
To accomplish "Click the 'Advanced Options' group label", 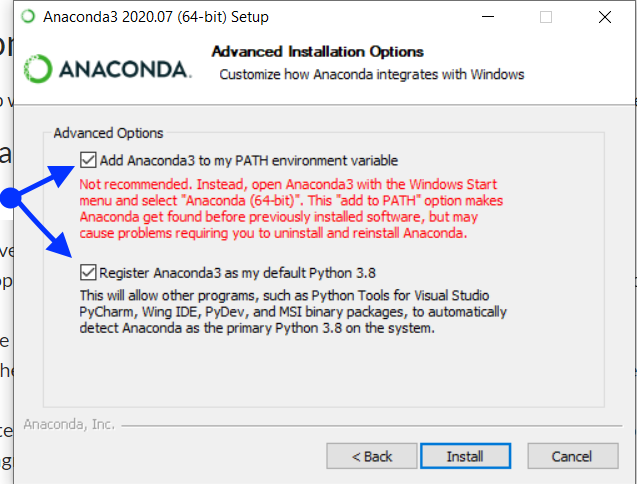I will [108, 133].
